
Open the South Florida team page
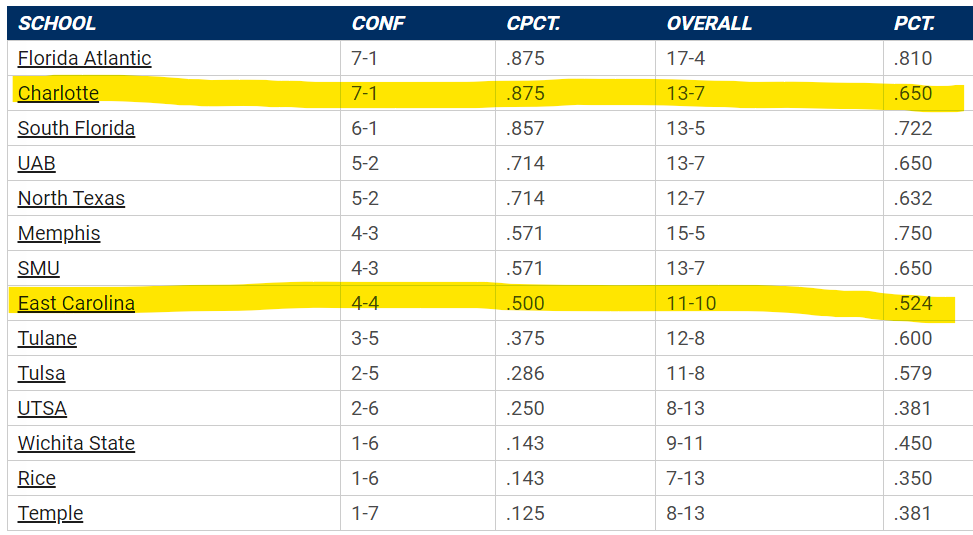(x=76, y=128)
